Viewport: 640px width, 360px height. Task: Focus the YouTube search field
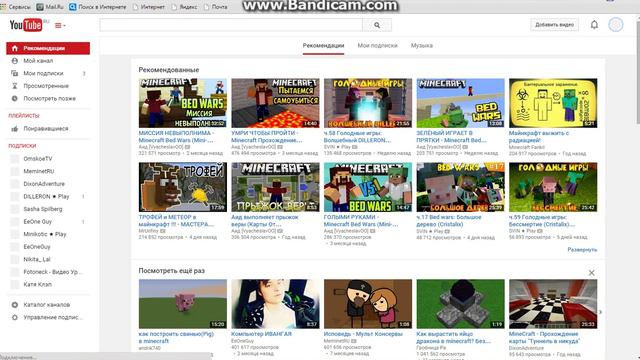[231, 25]
